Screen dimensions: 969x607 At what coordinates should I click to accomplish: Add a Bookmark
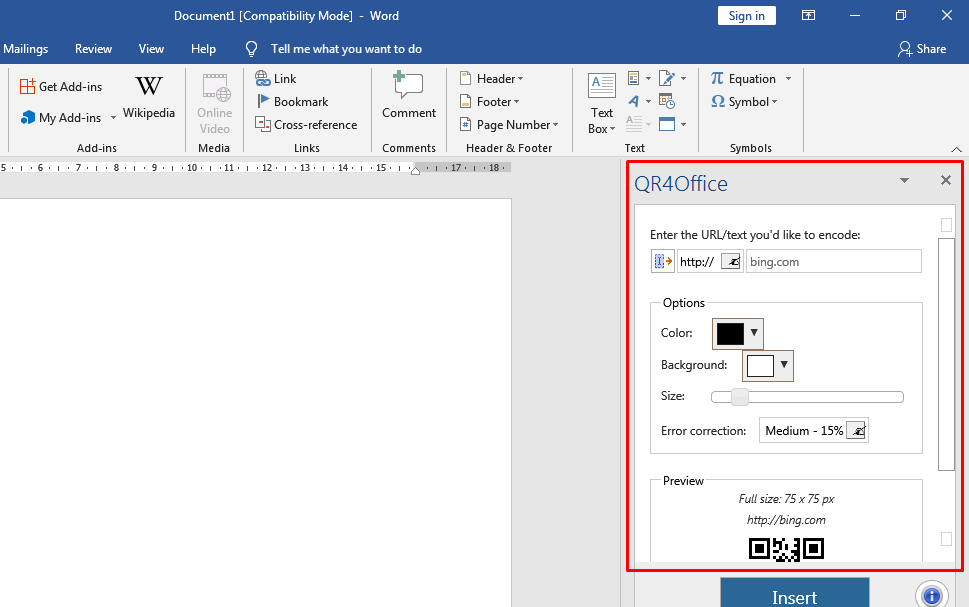pyautogui.click(x=292, y=101)
